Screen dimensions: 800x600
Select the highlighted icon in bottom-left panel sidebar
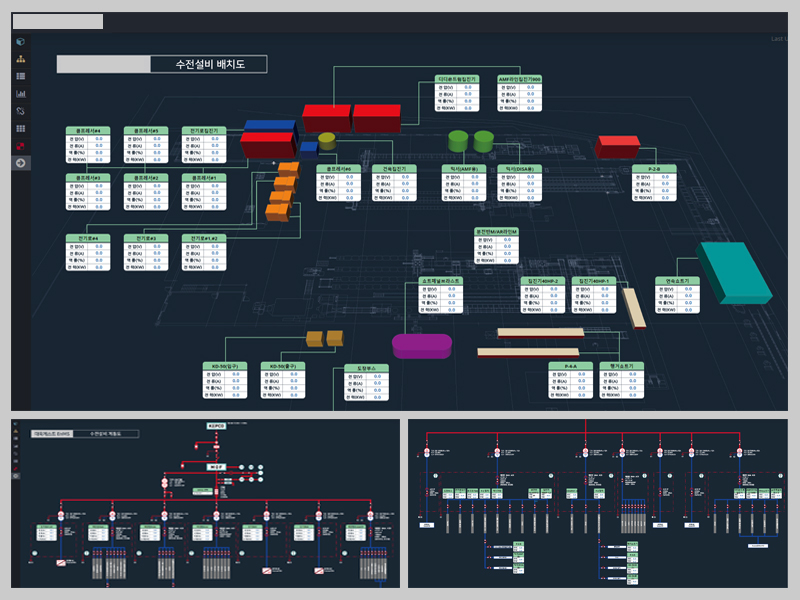15,475
